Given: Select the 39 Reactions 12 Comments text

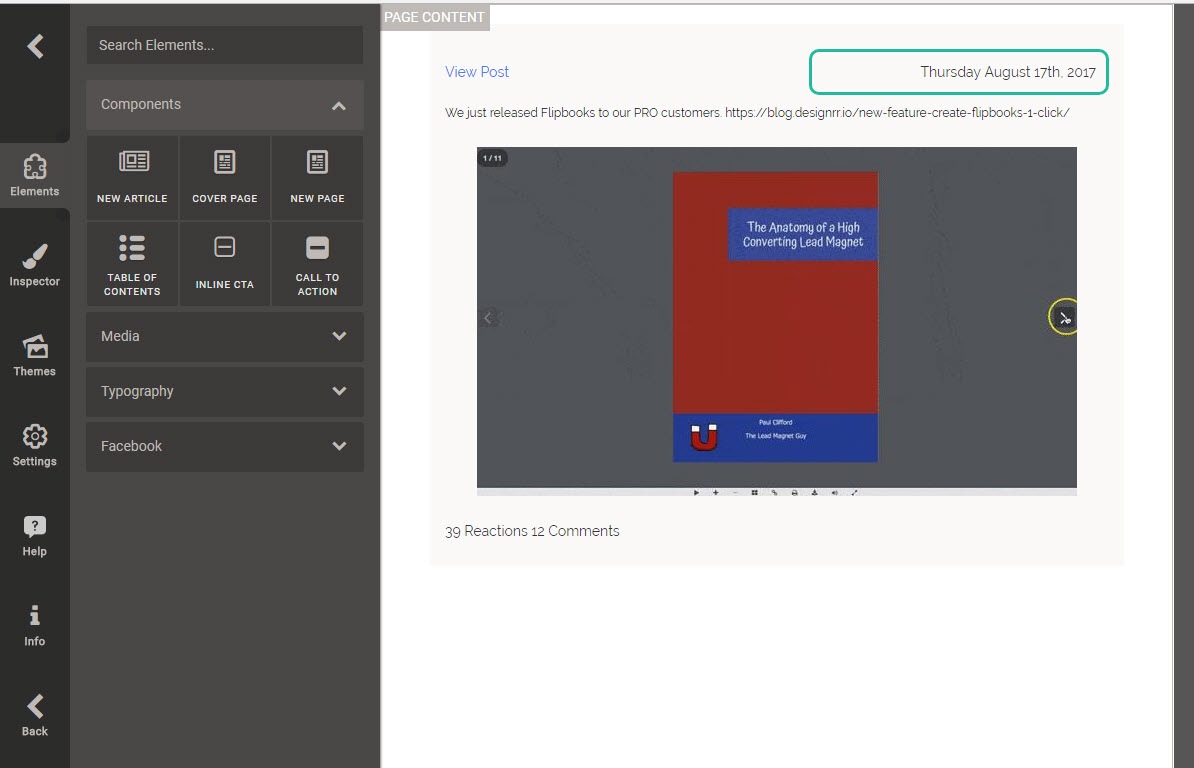Looking at the screenshot, I should tap(532, 531).
